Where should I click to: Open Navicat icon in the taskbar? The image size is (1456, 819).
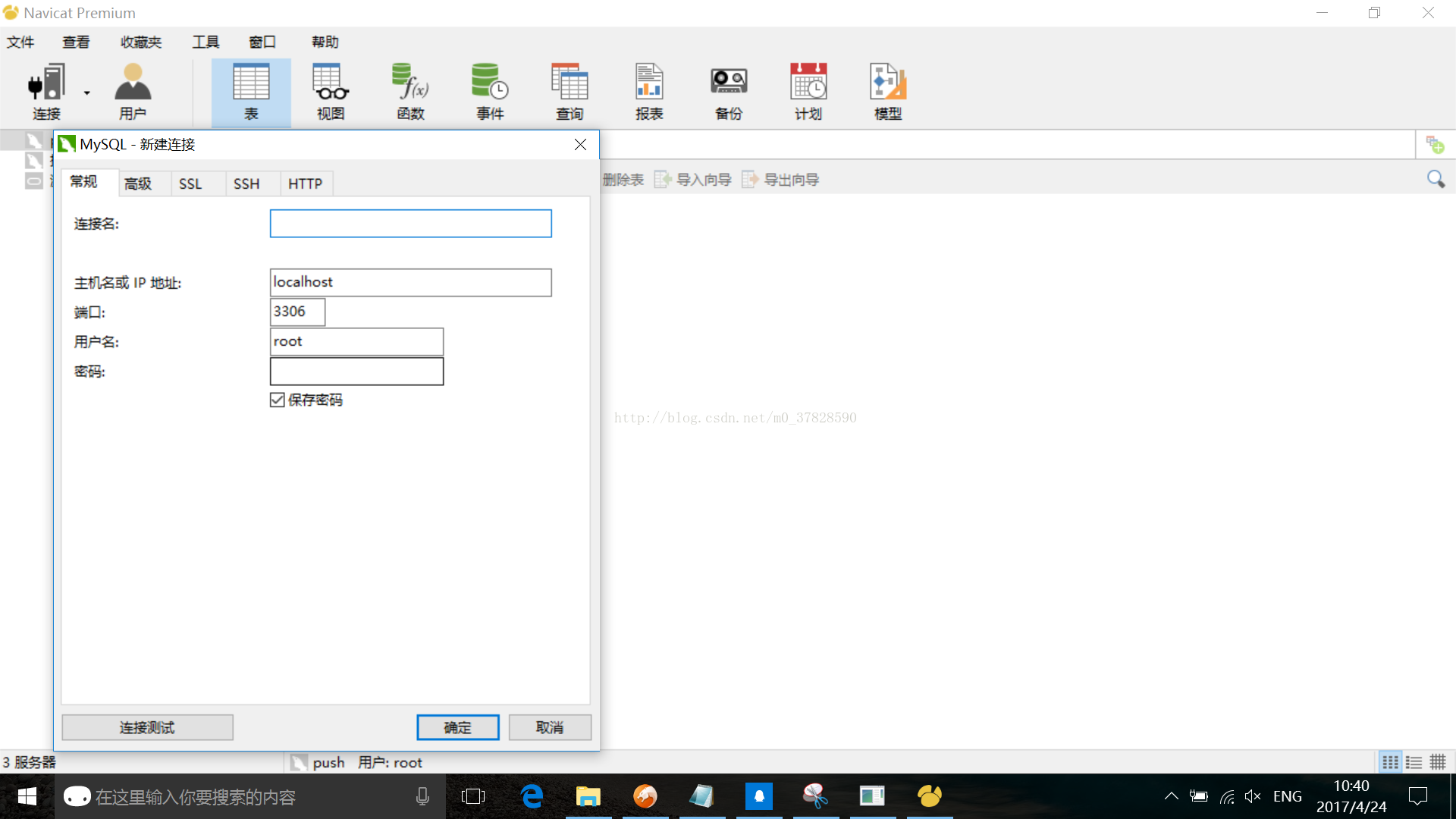click(930, 796)
